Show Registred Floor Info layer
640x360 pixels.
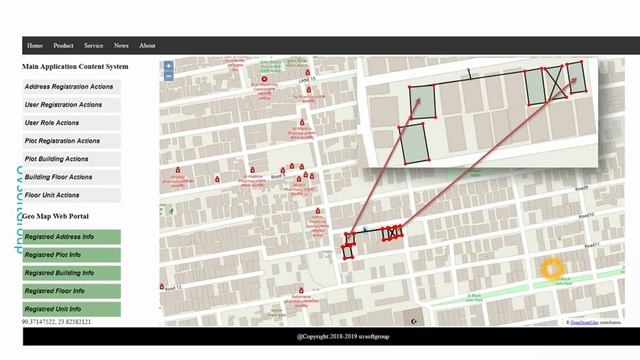click(x=71, y=291)
